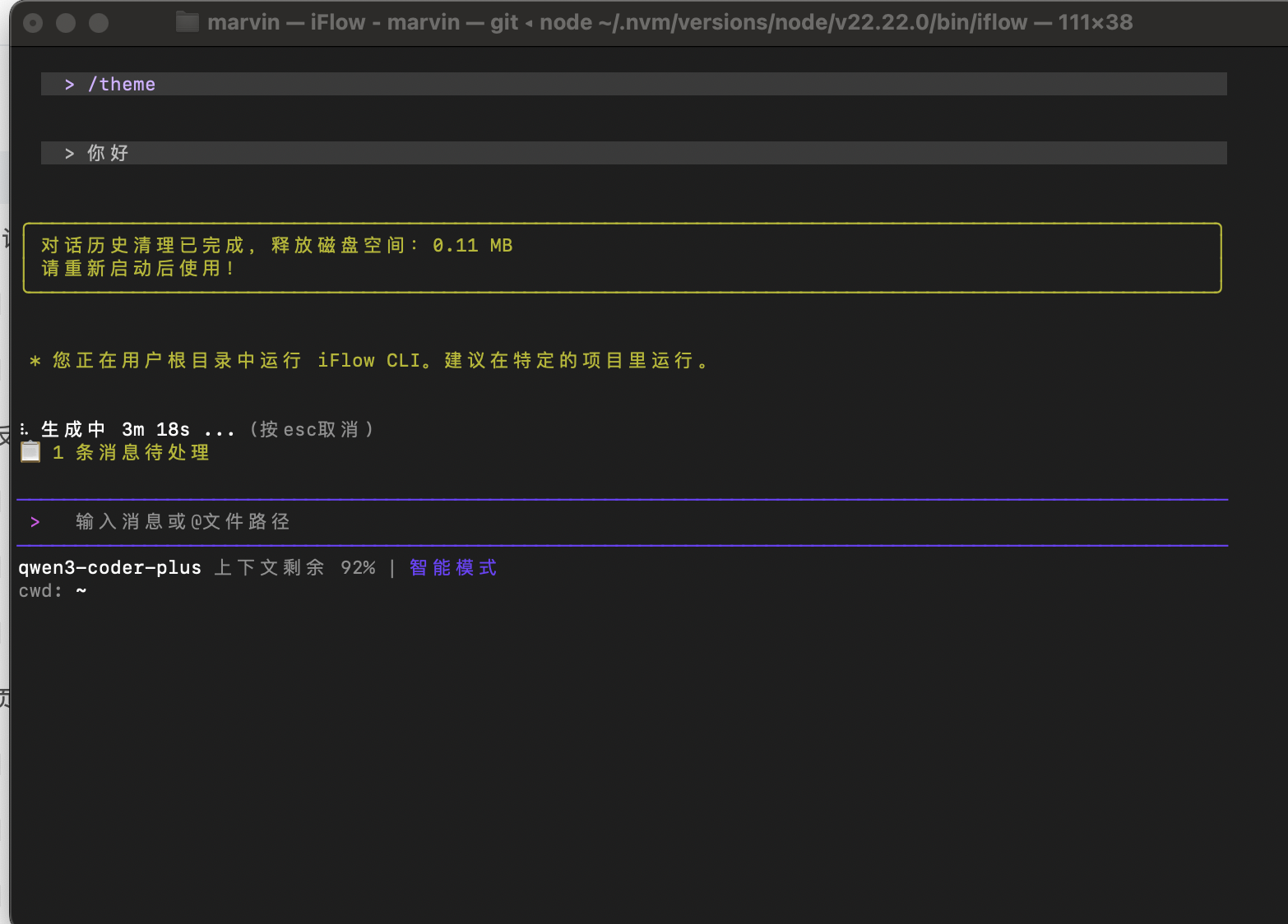This screenshot has width=1288, height=924.
Task: Close the terminal window
Action: tap(33, 23)
